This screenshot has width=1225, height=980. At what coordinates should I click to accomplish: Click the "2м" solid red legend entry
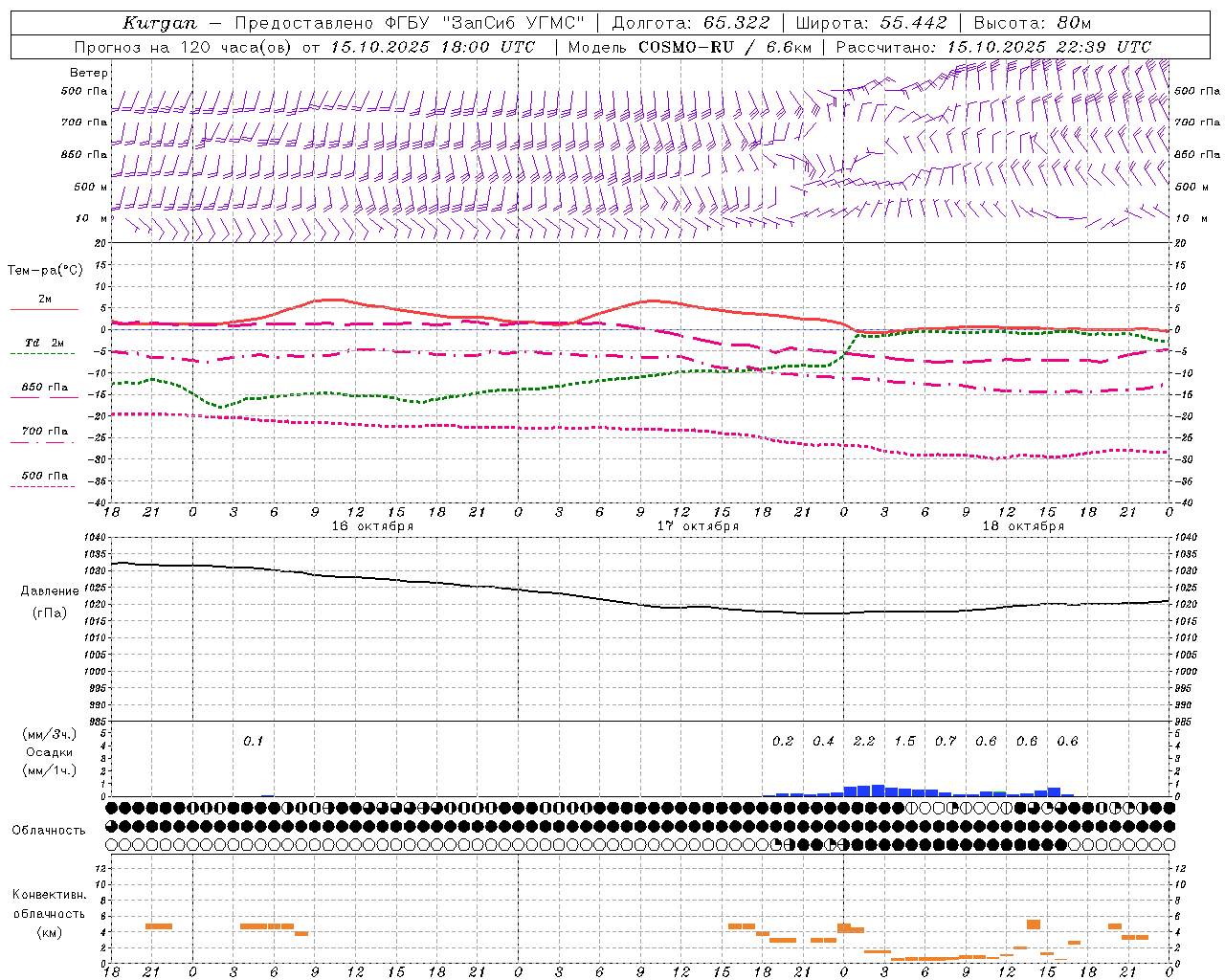tap(45, 299)
